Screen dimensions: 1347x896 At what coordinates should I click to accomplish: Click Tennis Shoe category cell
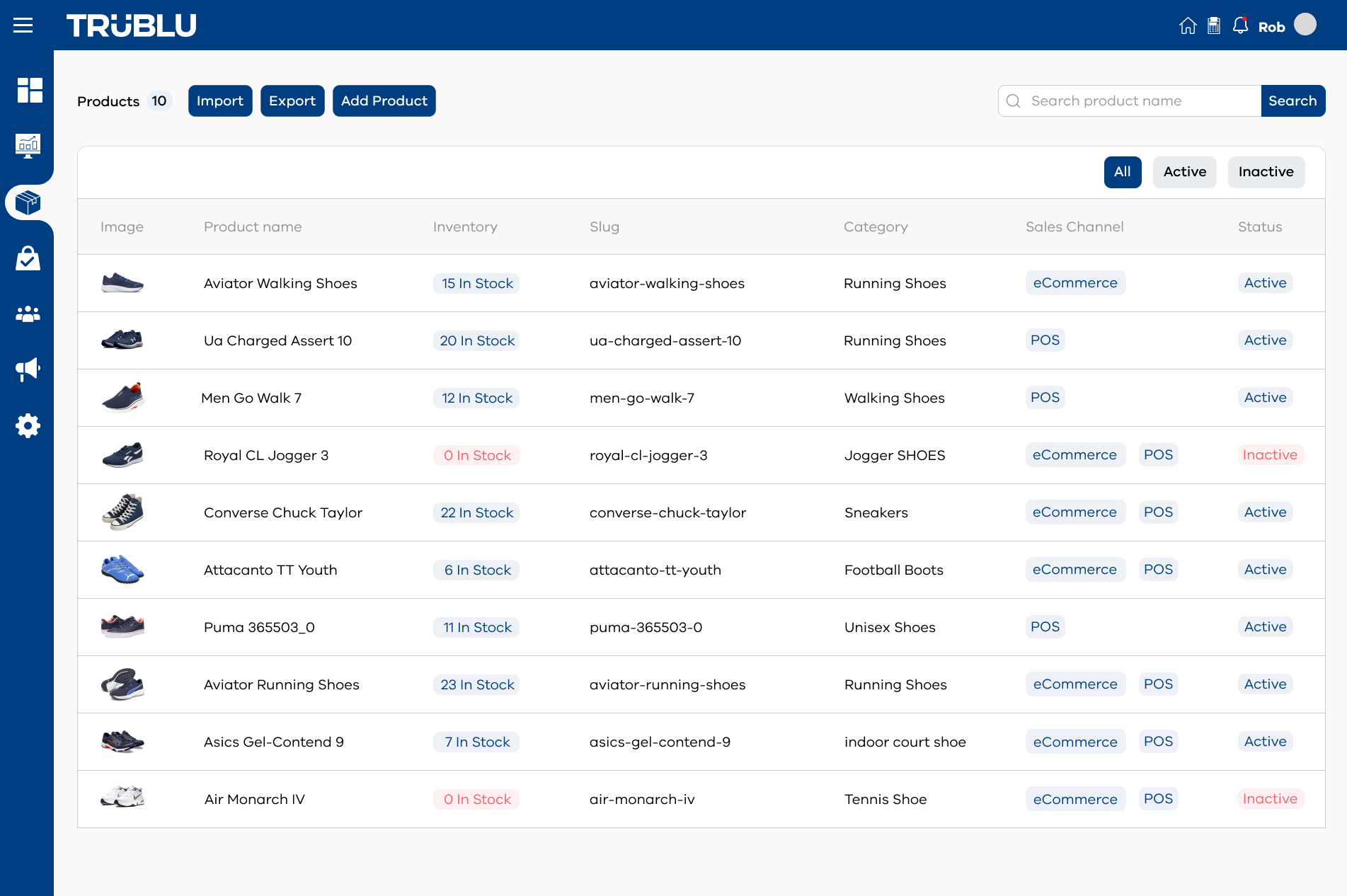pos(885,799)
